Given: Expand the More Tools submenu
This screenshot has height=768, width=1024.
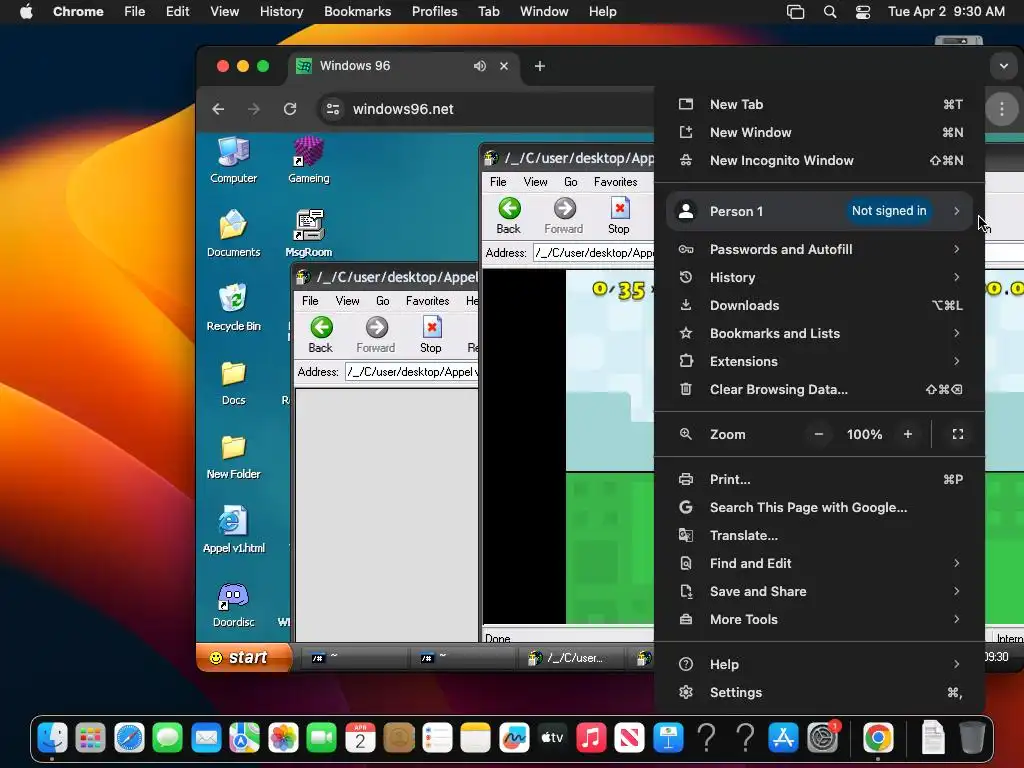Looking at the screenshot, I should tap(819, 620).
